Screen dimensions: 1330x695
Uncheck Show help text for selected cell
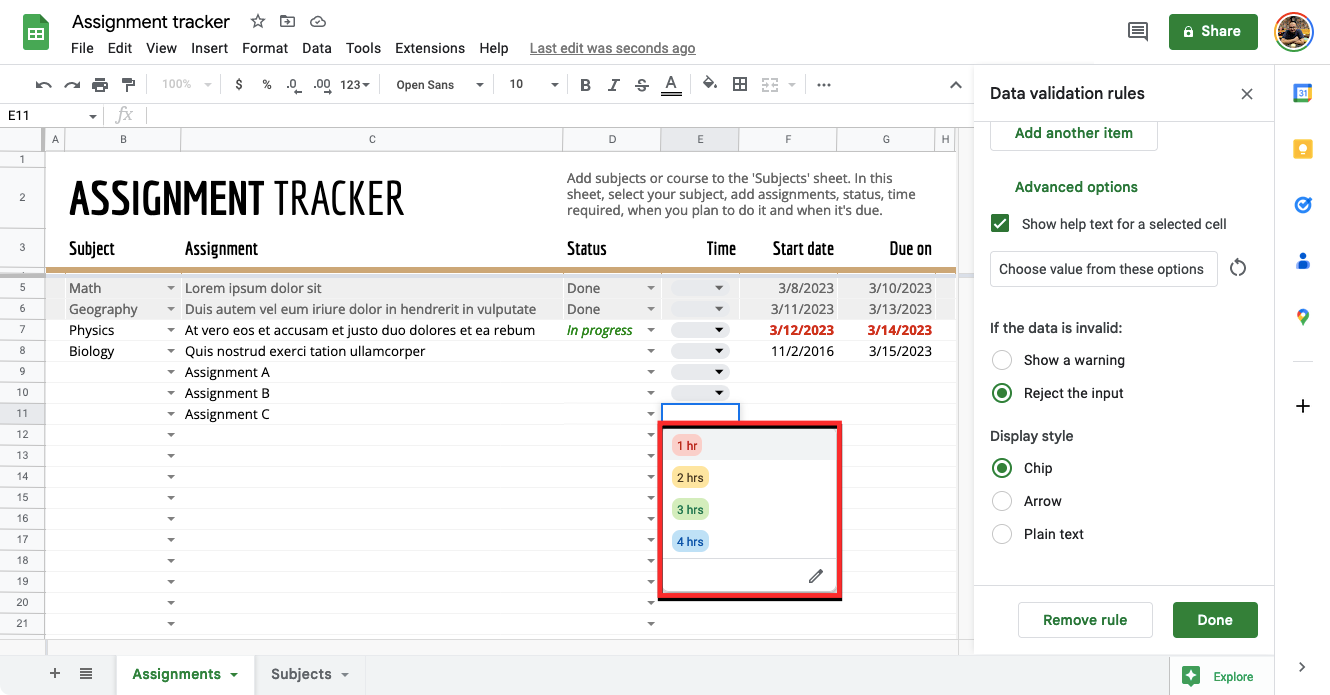coord(1000,224)
